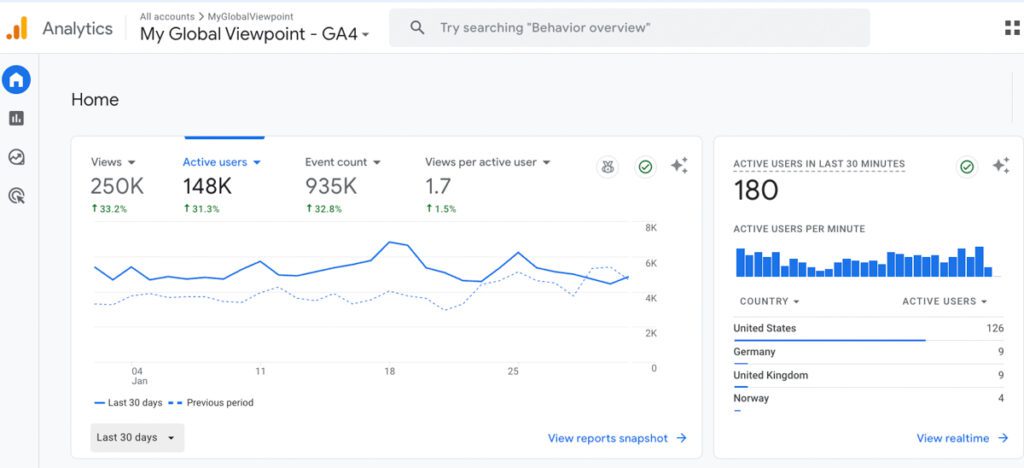Open the Reports bar-chart sidebar icon

tap(16, 118)
